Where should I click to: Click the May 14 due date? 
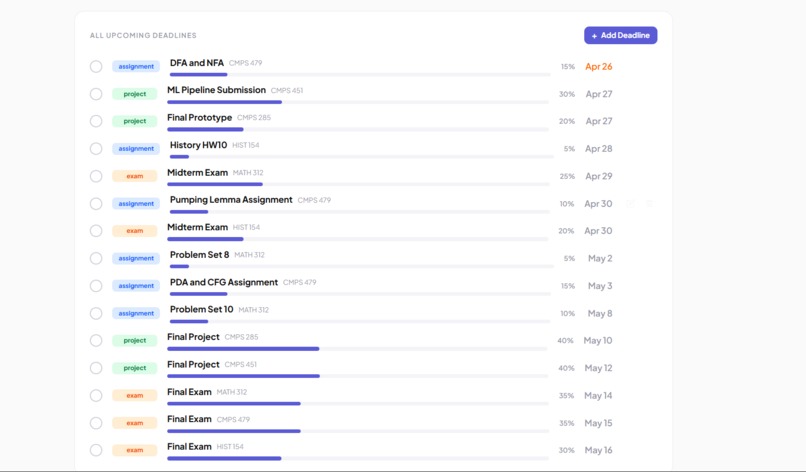click(x=598, y=395)
